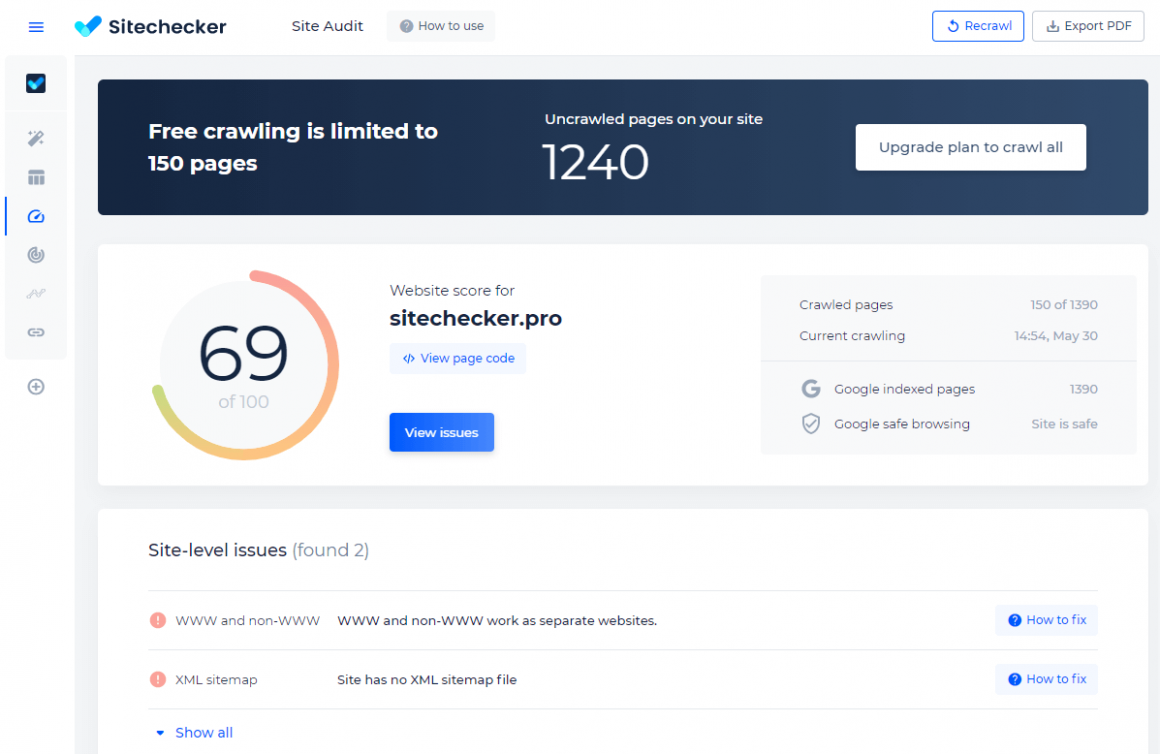Click the project checkmark icon in sidebar

(36, 84)
